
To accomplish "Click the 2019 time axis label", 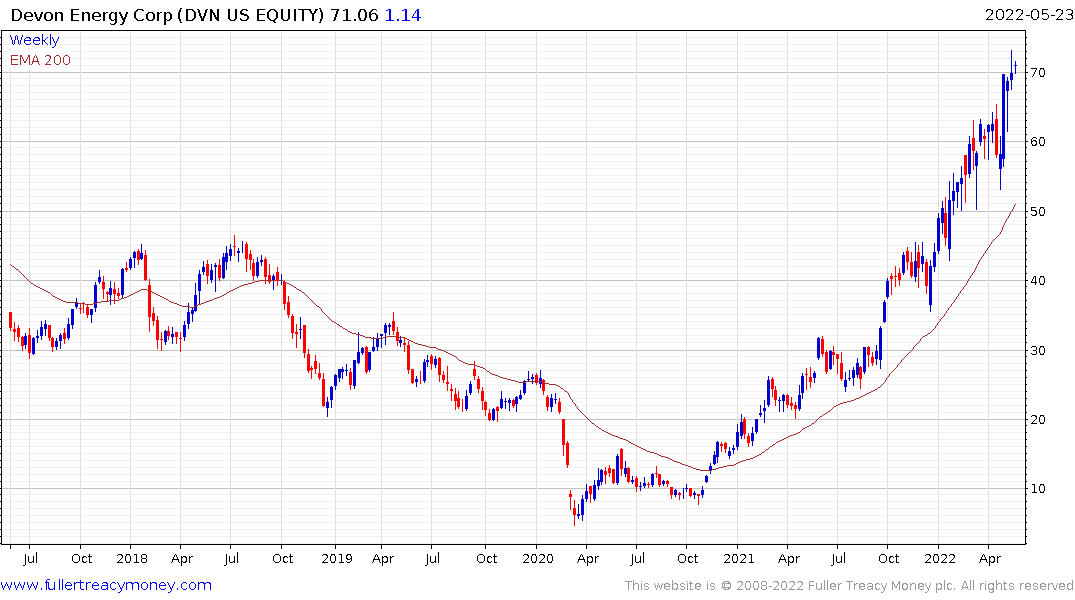I will click(x=337, y=558).
